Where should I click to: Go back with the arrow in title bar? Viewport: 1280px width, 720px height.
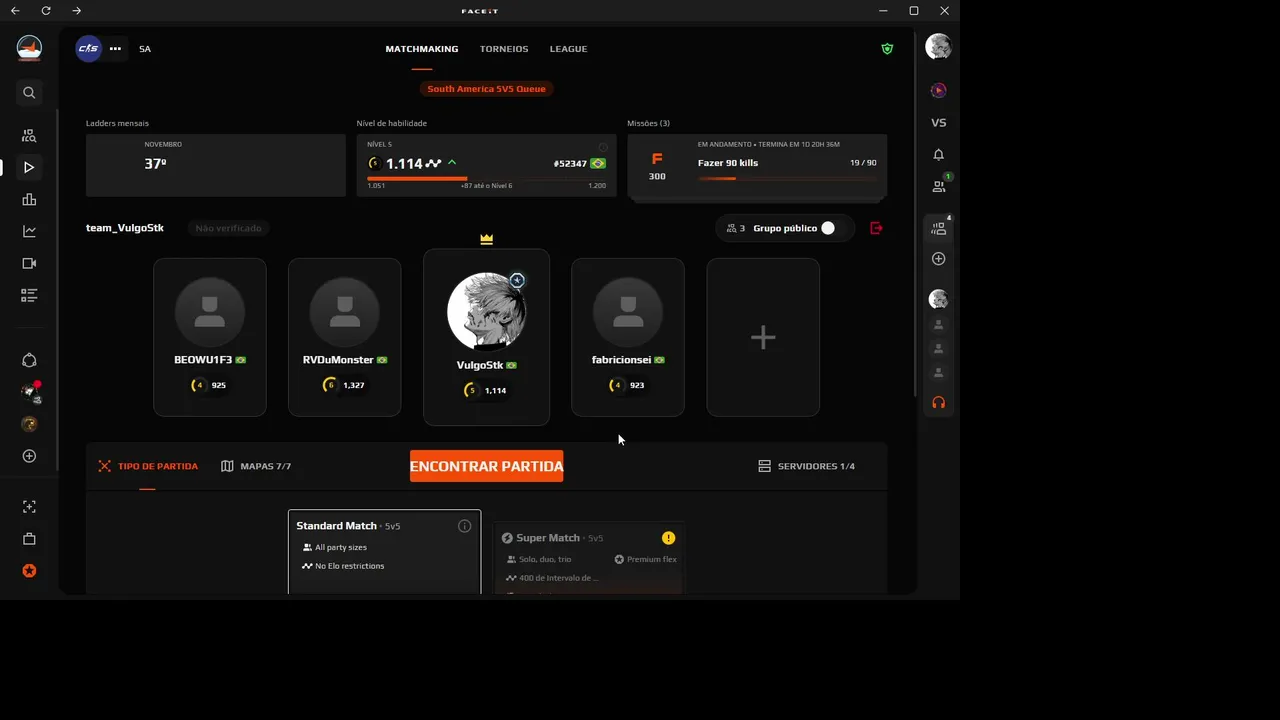click(14, 10)
